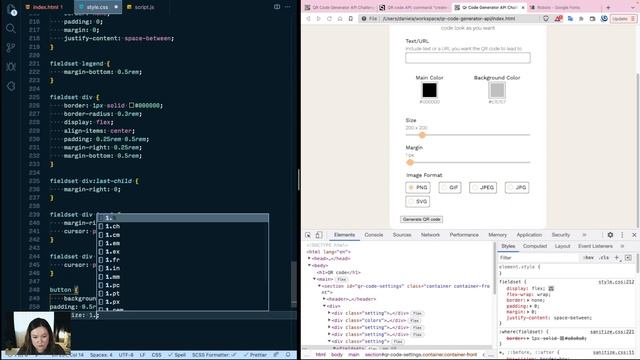
Task: Click the Size slider handle
Action: (422, 135)
